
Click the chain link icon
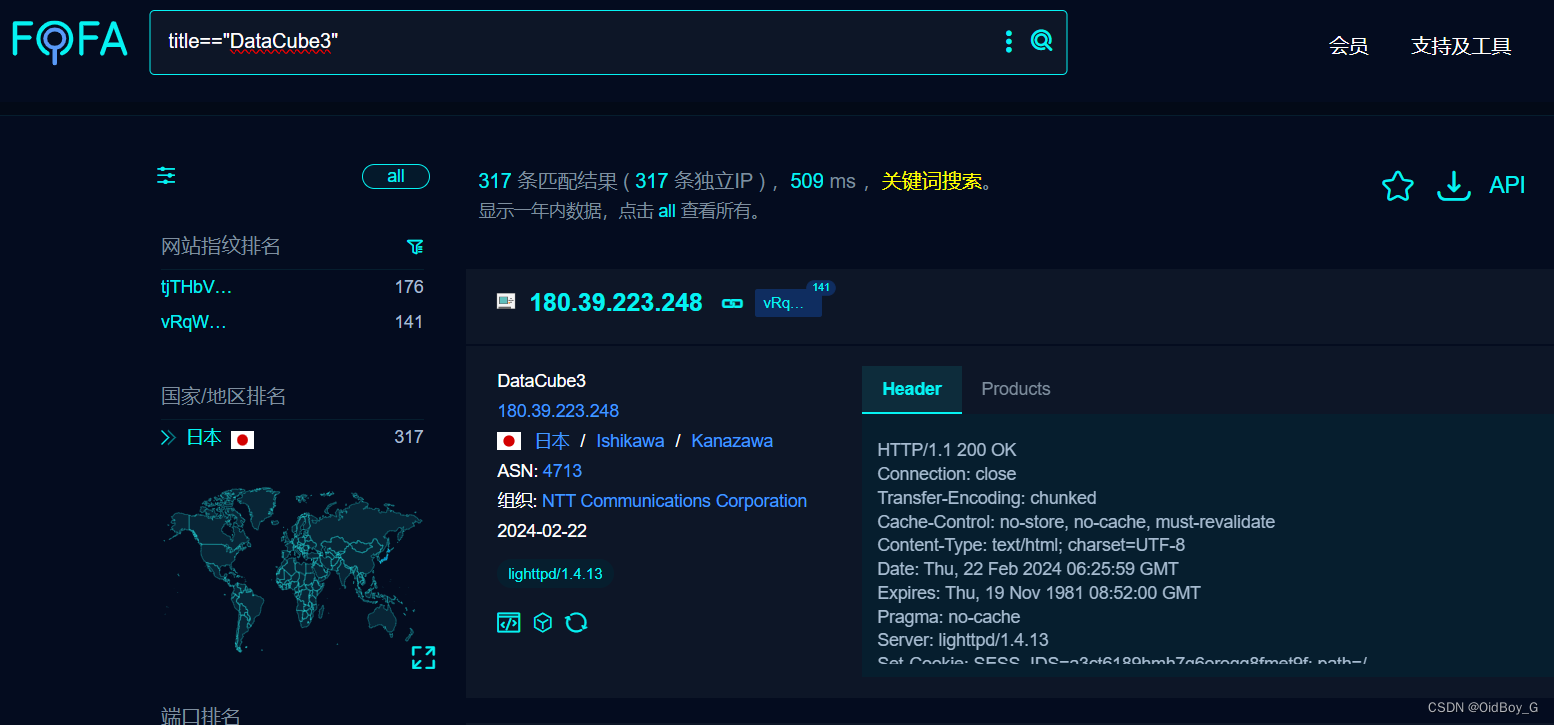tap(732, 303)
